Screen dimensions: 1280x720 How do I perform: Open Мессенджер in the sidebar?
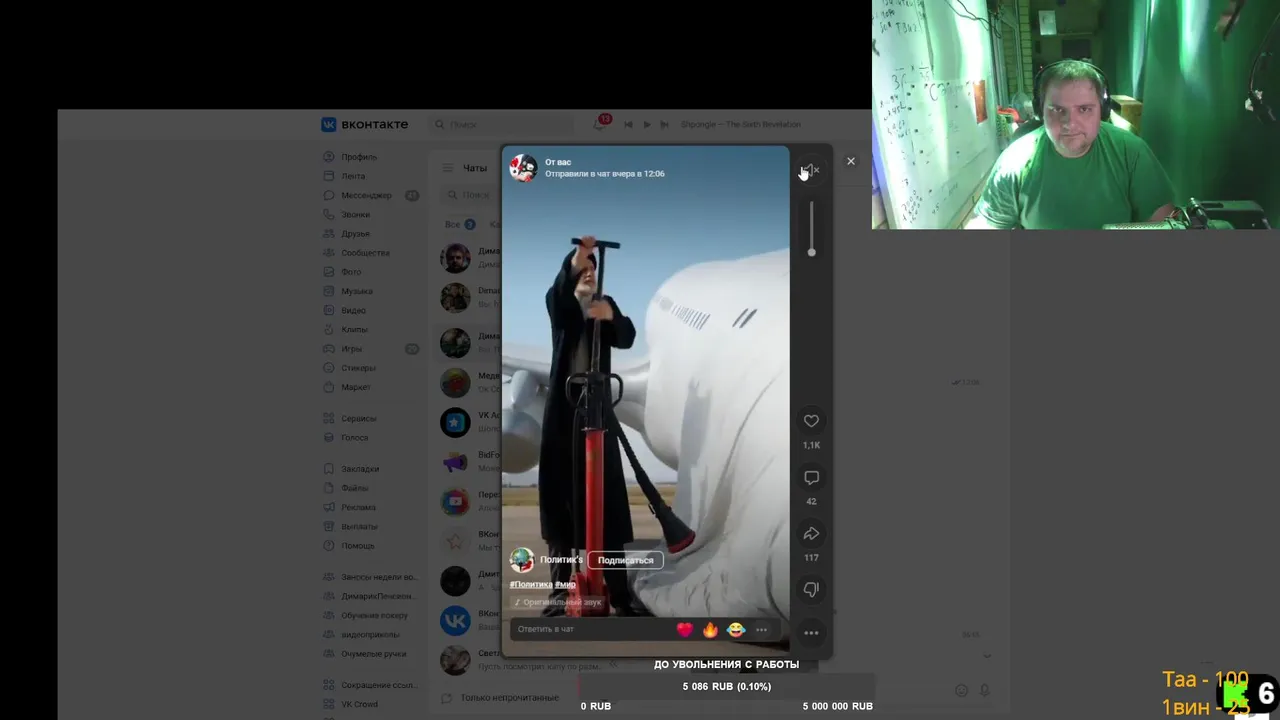[366, 195]
